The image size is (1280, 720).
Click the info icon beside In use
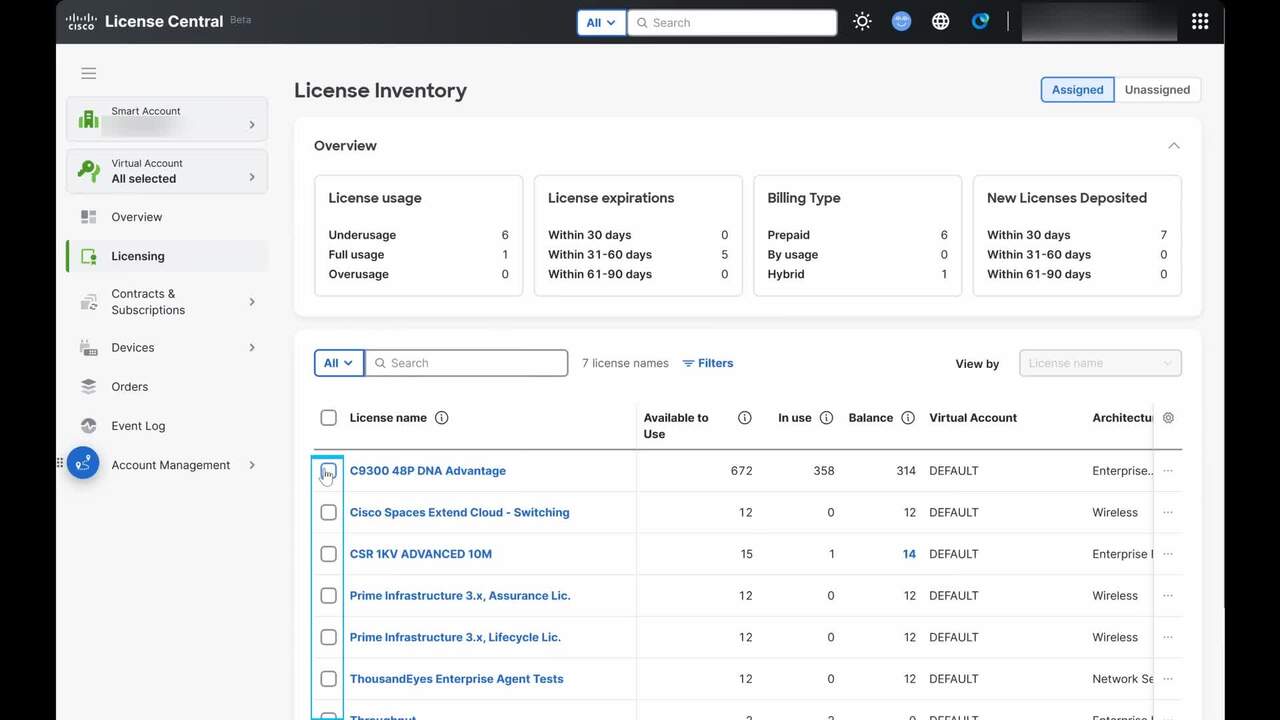click(826, 418)
